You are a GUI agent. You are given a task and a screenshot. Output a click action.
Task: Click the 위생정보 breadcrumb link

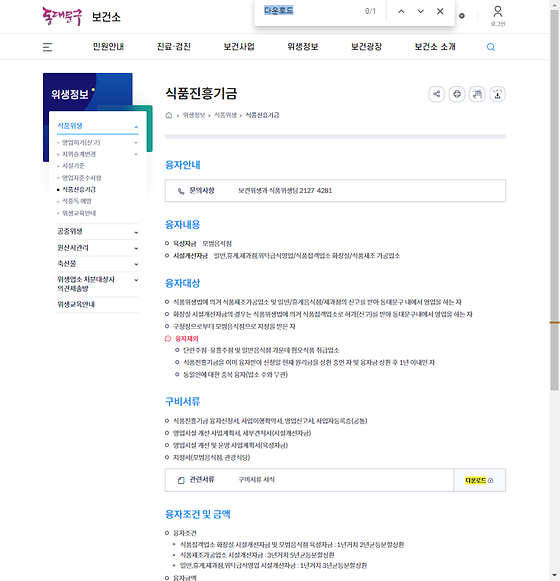click(x=194, y=115)
